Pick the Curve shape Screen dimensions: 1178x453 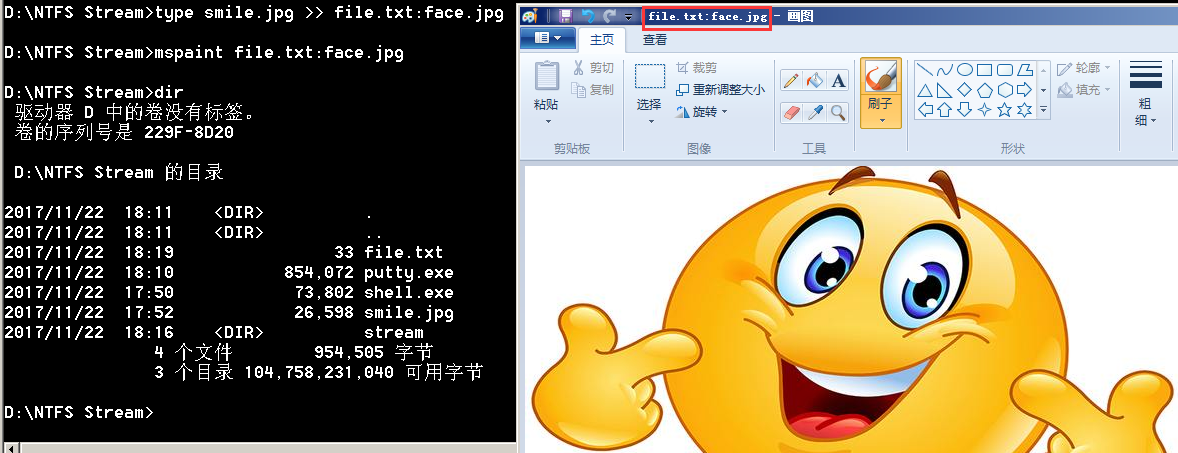[945, 70]
